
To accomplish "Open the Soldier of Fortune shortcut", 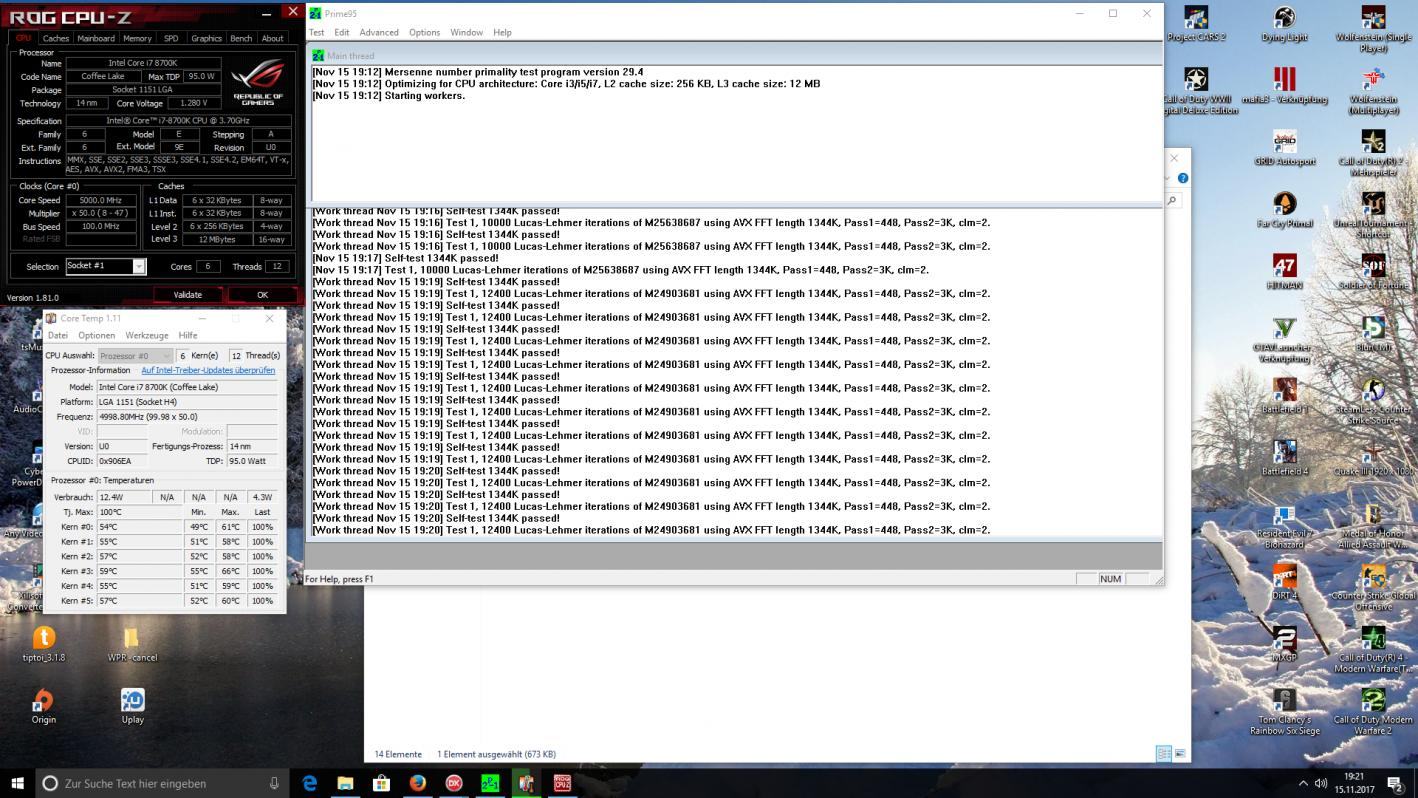I will tap(1373, 271).
